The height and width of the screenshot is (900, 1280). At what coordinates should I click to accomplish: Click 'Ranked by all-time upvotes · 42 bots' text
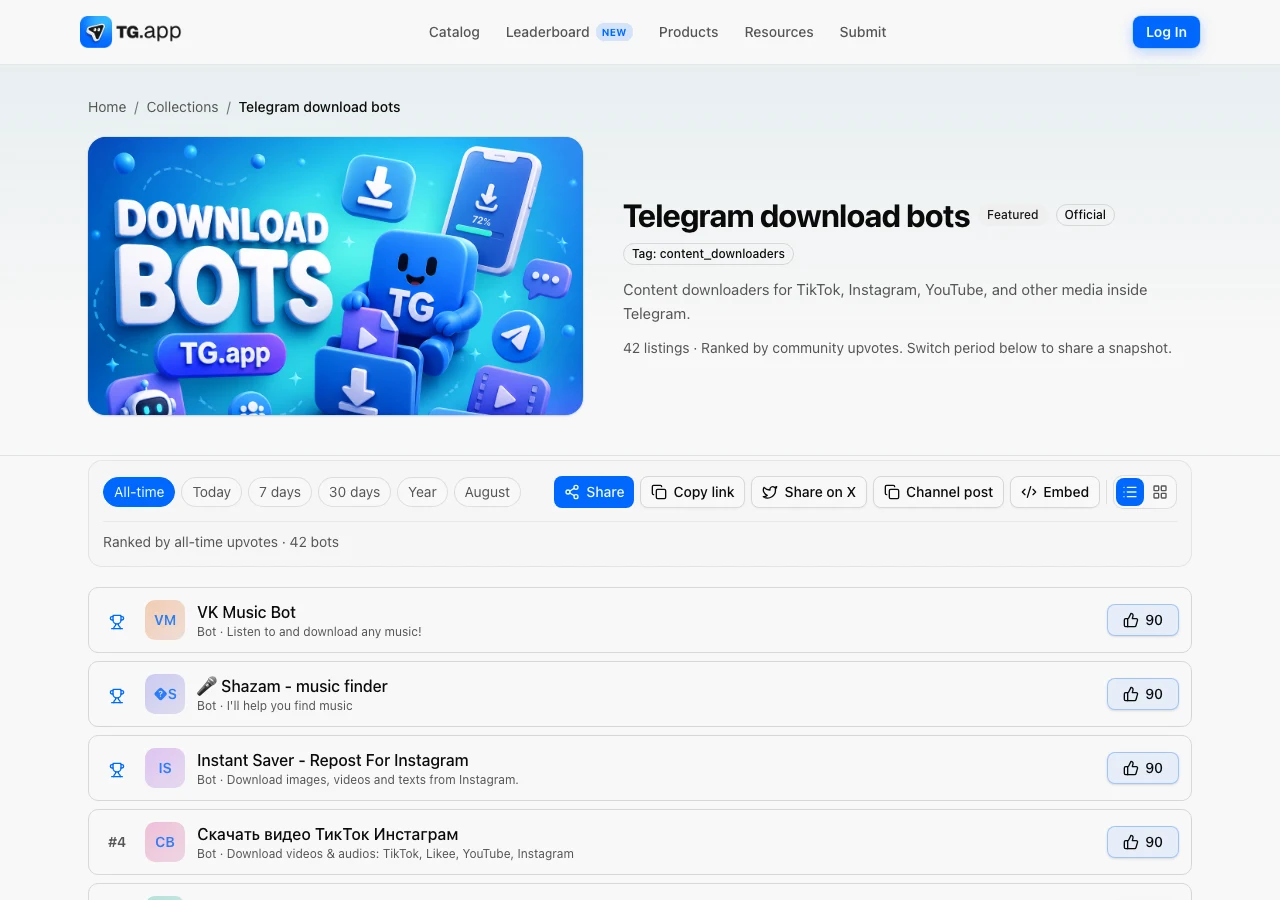coord(221,542)
